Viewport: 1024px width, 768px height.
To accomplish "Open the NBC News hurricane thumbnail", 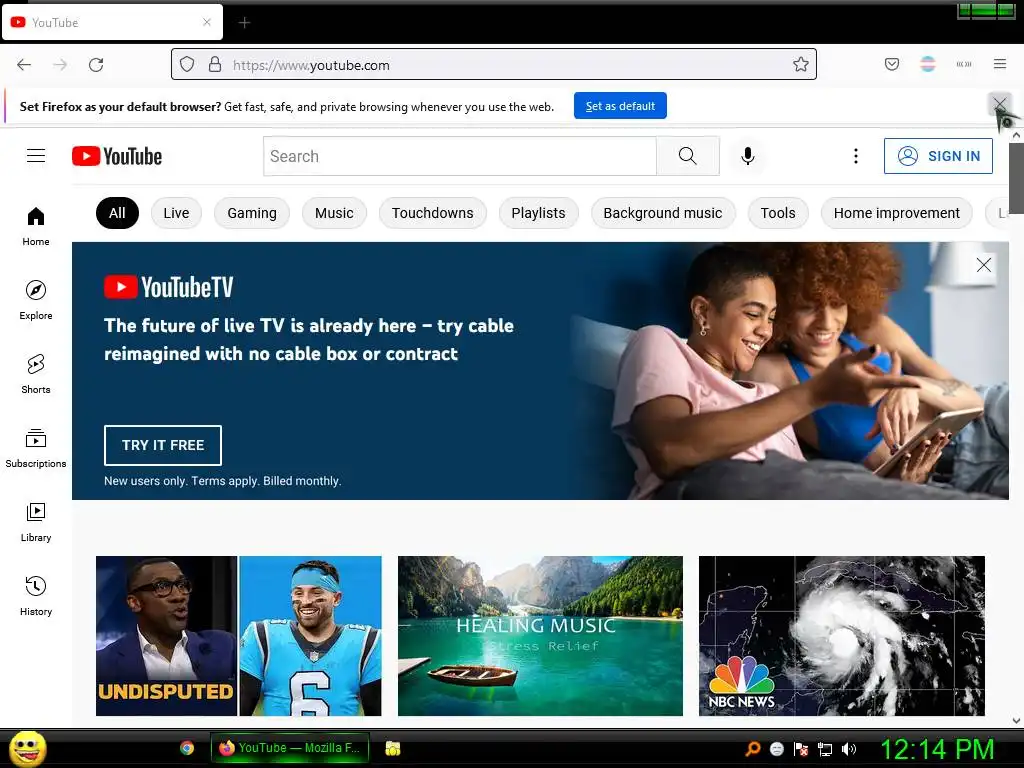I will [842, 636].
